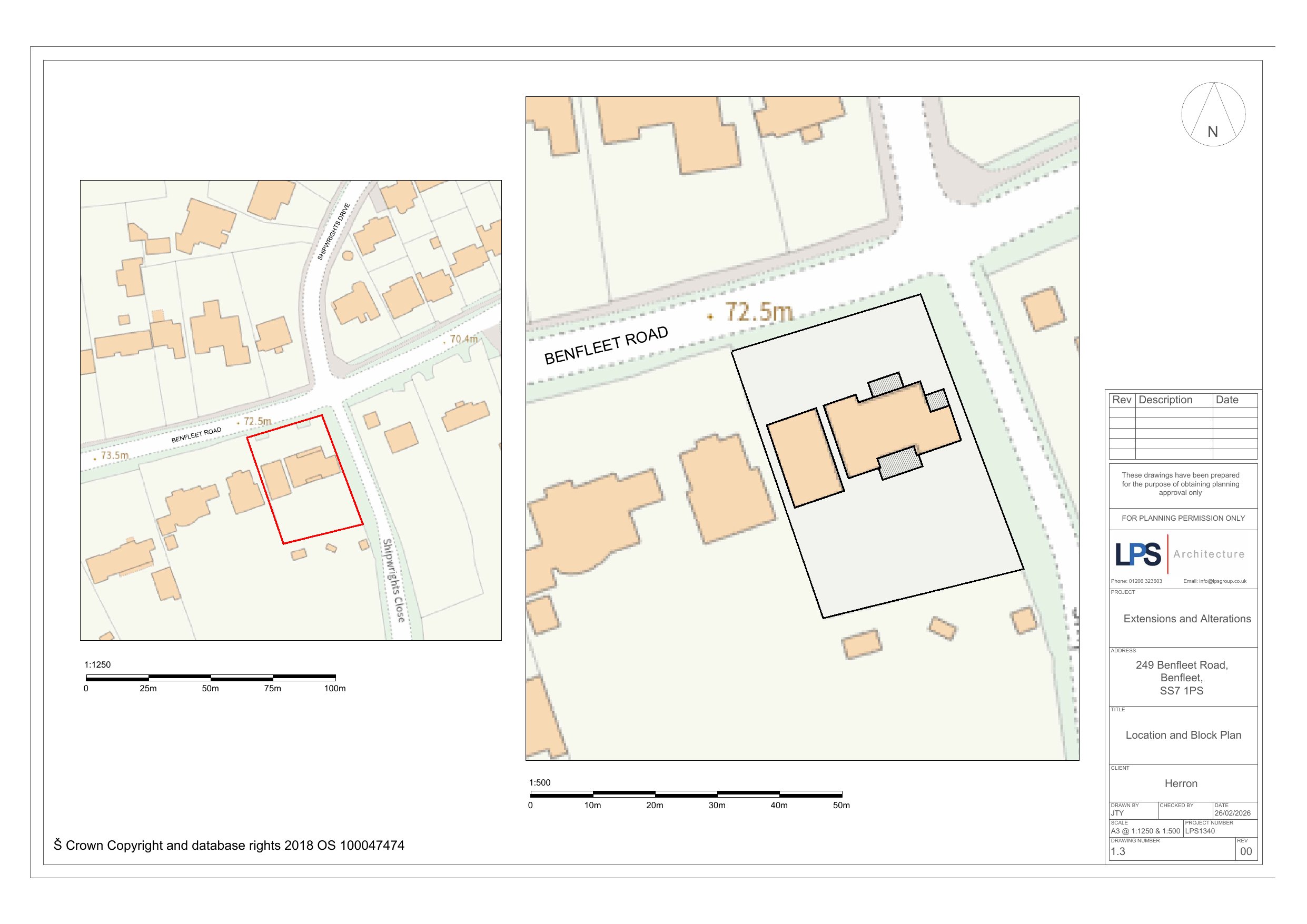Click the Description column header in revision table
Screen dimensions: 1307x924
(1165, 400)
